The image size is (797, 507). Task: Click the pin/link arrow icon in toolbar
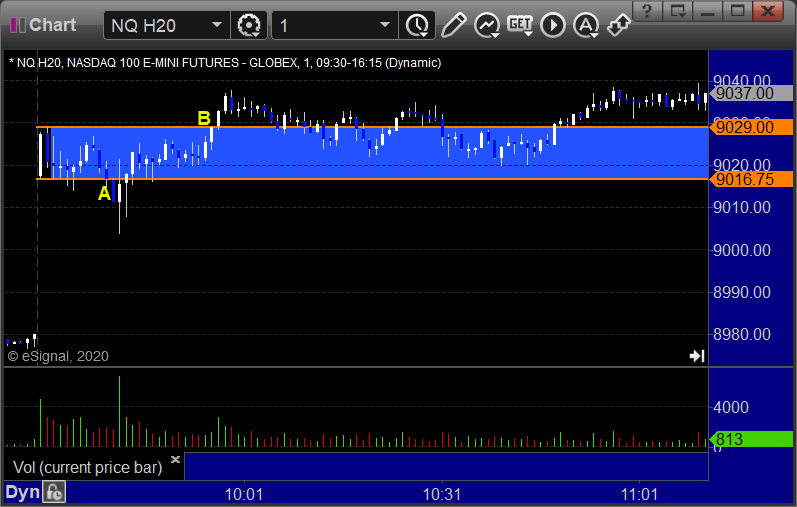(619, 25)
